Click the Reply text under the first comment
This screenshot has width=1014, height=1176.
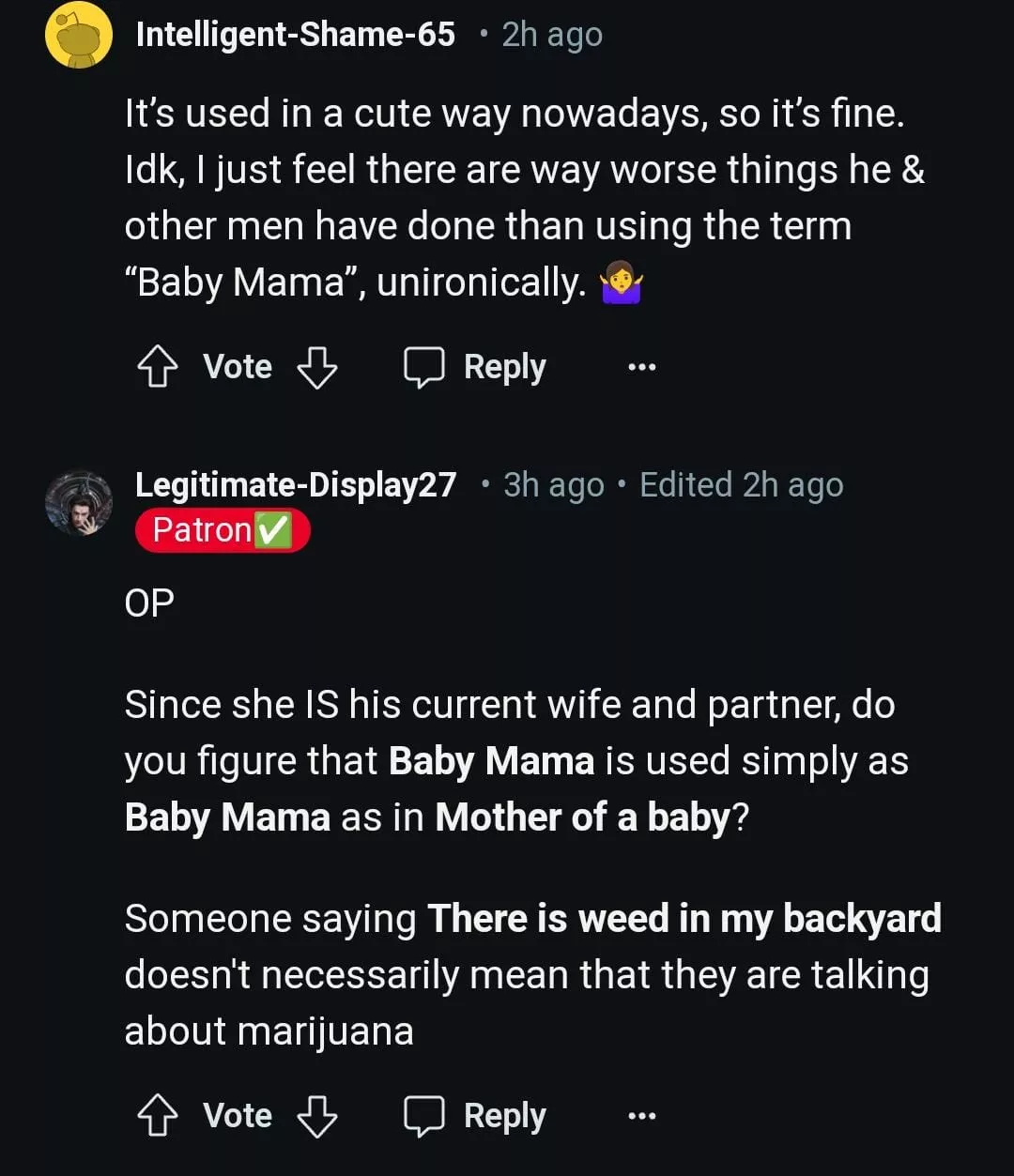click(504, 367)
